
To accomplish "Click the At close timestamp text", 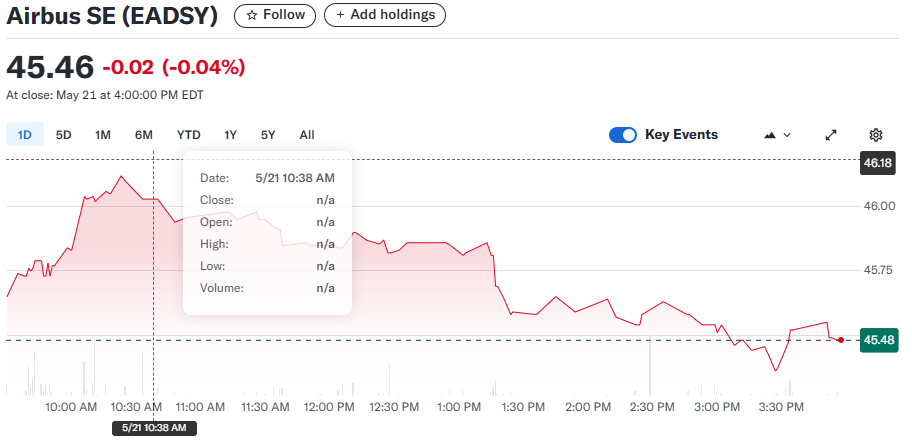I will [105, 95].
